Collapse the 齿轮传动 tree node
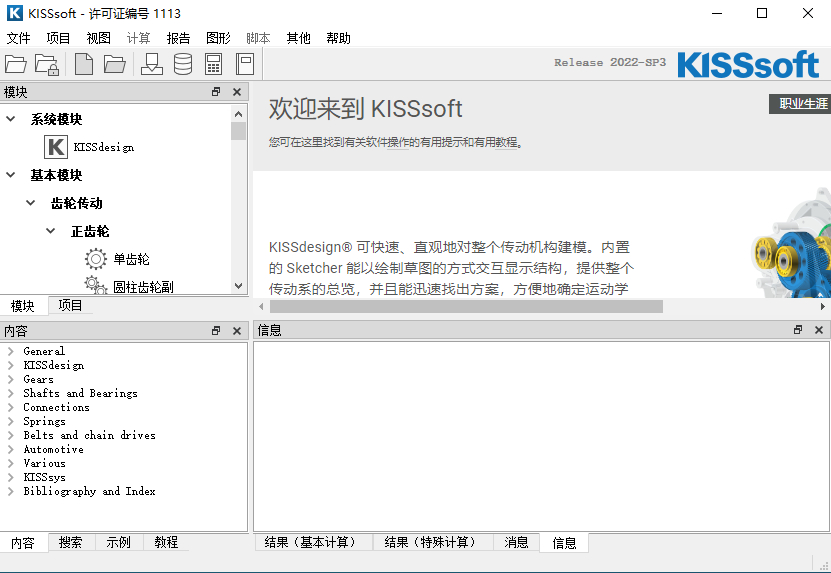The height and width of the screenshot is (573, 831). (31, 202)
